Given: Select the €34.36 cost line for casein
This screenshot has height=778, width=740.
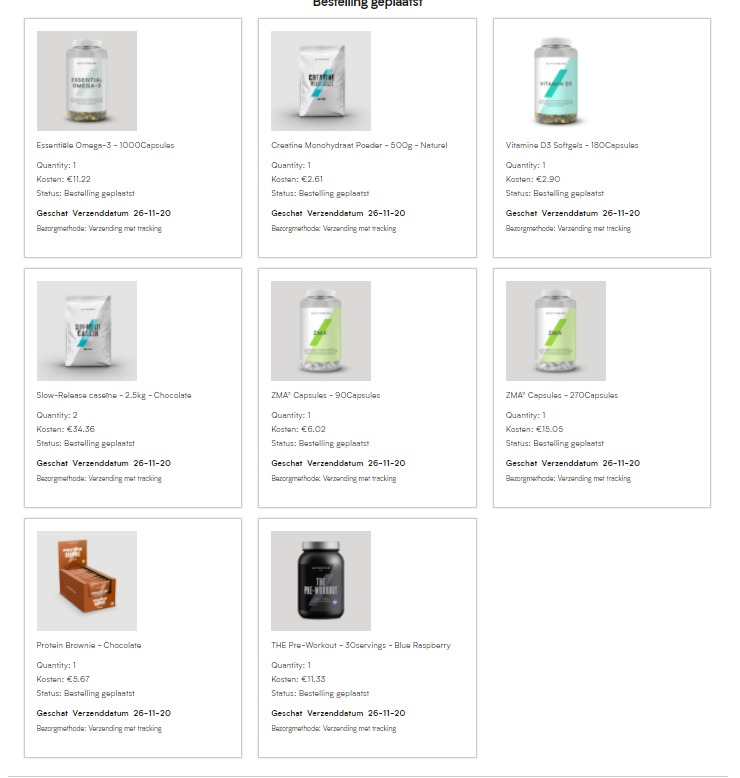Looking at the screenshot, I should click(x=66, y=429).
